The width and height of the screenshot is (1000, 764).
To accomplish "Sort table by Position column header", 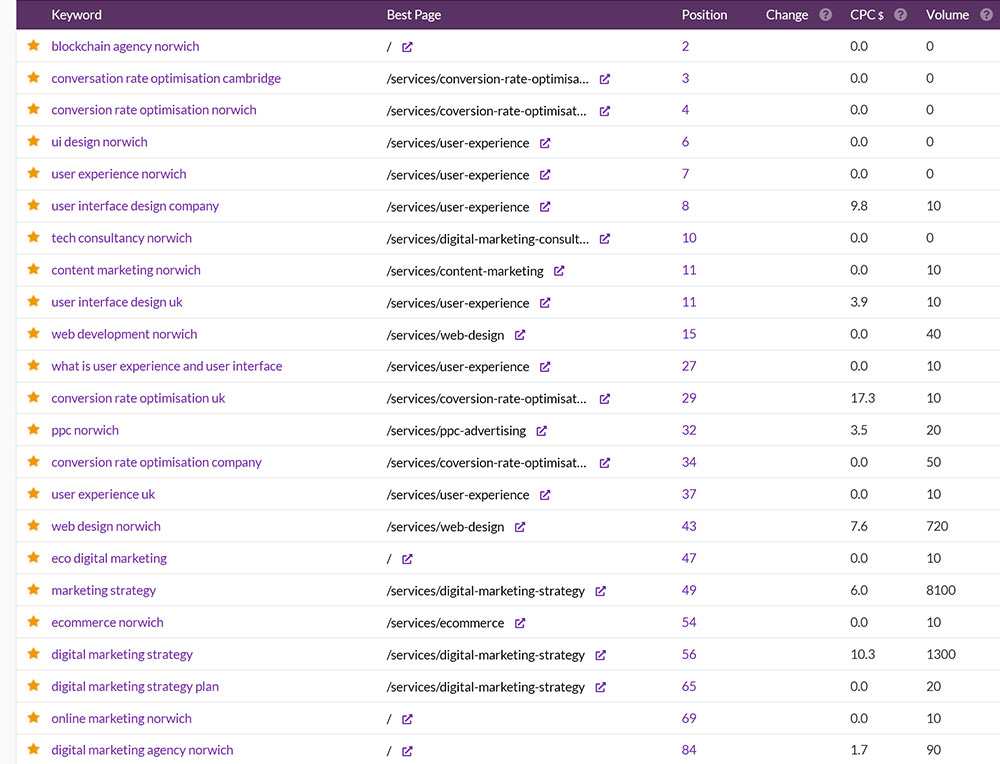I will [x=704, y=15].
